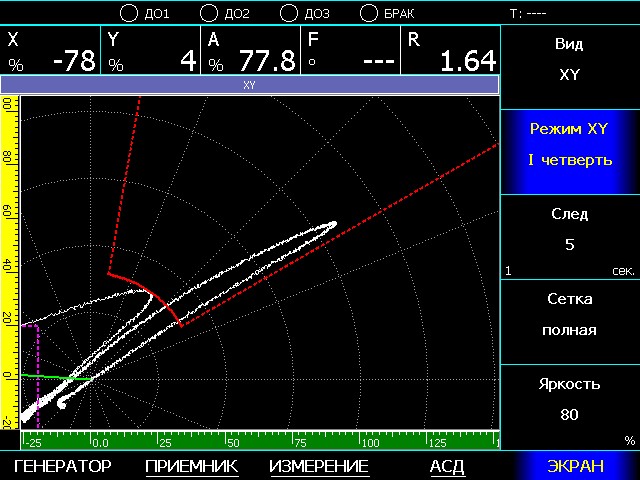Select the R readout value 1.64

[450, 51]
